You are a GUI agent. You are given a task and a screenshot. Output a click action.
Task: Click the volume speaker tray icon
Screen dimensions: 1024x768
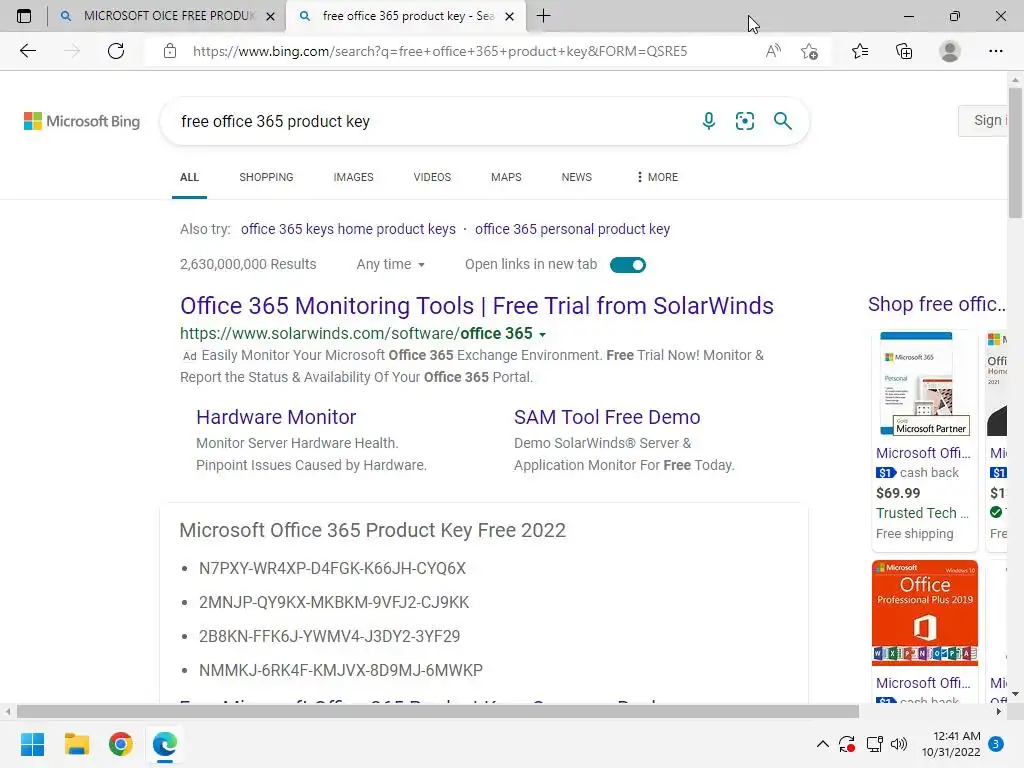(899, 744)
